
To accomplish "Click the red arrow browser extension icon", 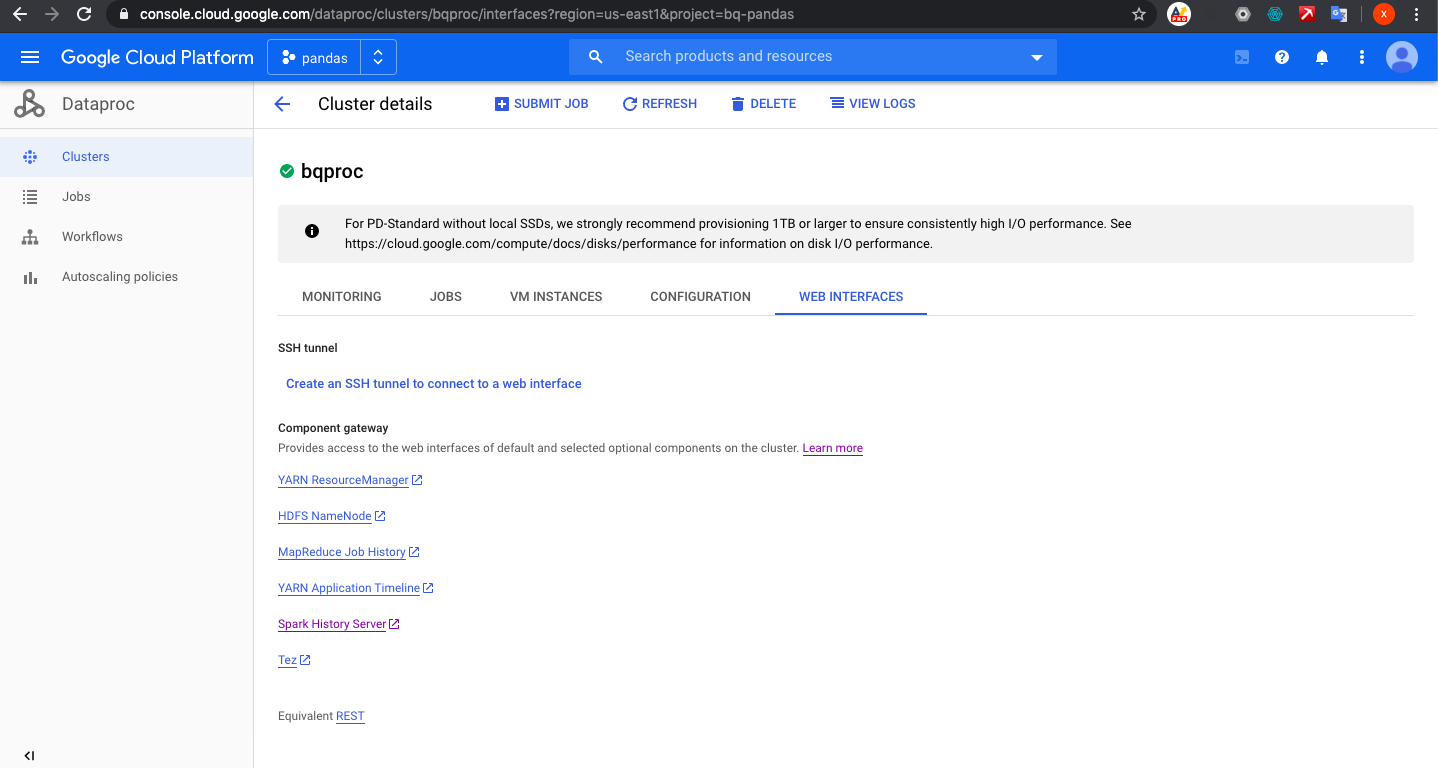I will click(x=1306, y=14).
